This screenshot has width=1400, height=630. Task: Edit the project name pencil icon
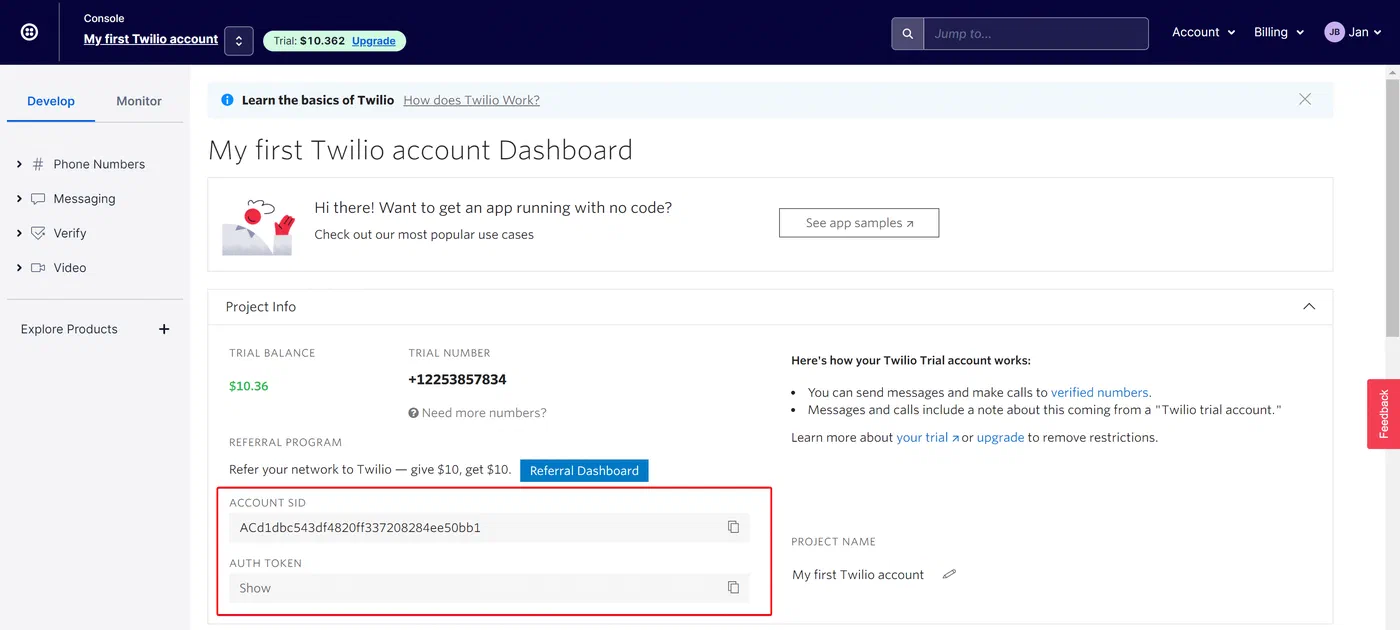pyautogui.click(x=949, y=574)
